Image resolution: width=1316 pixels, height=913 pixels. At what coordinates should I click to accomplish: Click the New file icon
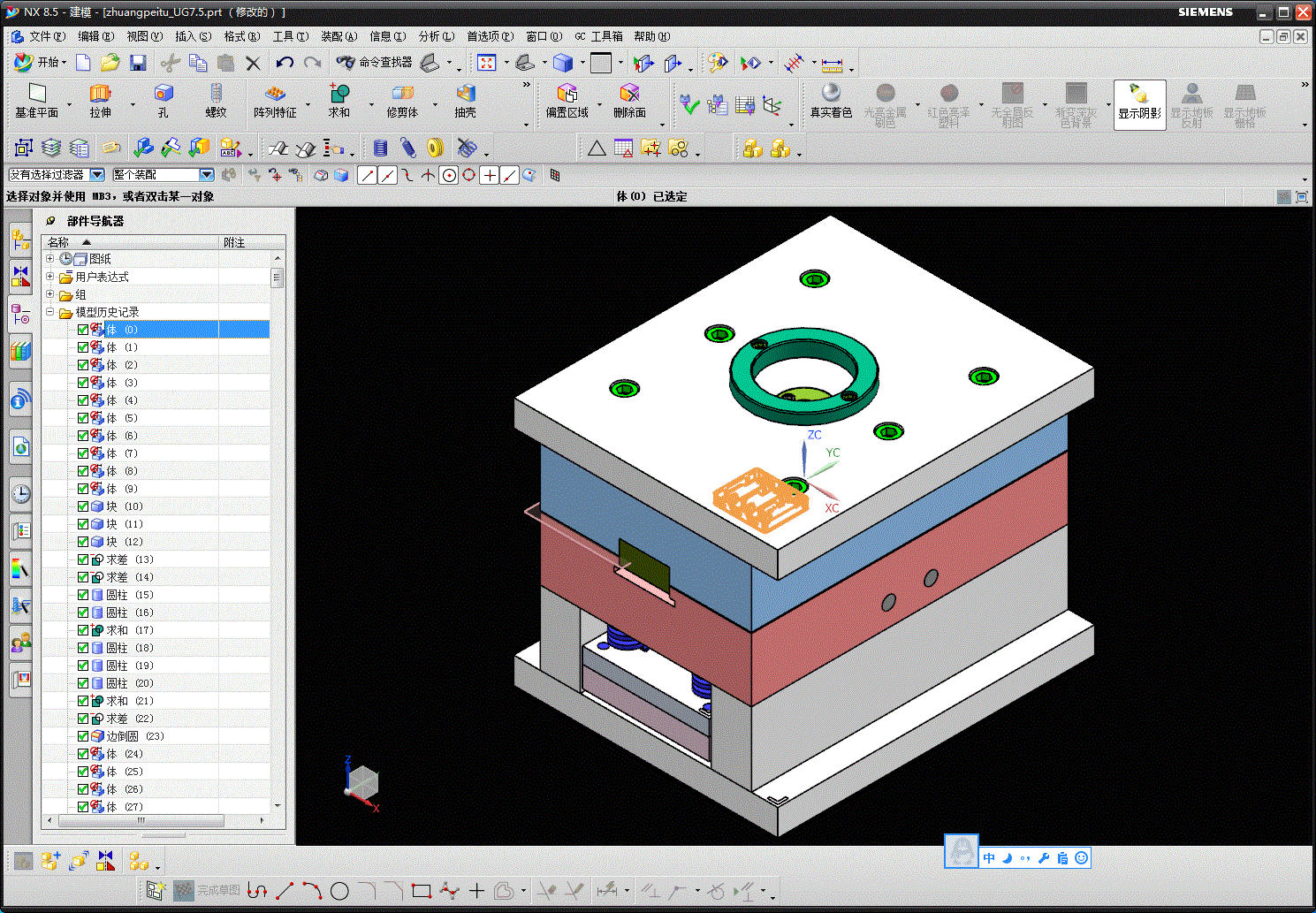point(83,62)
